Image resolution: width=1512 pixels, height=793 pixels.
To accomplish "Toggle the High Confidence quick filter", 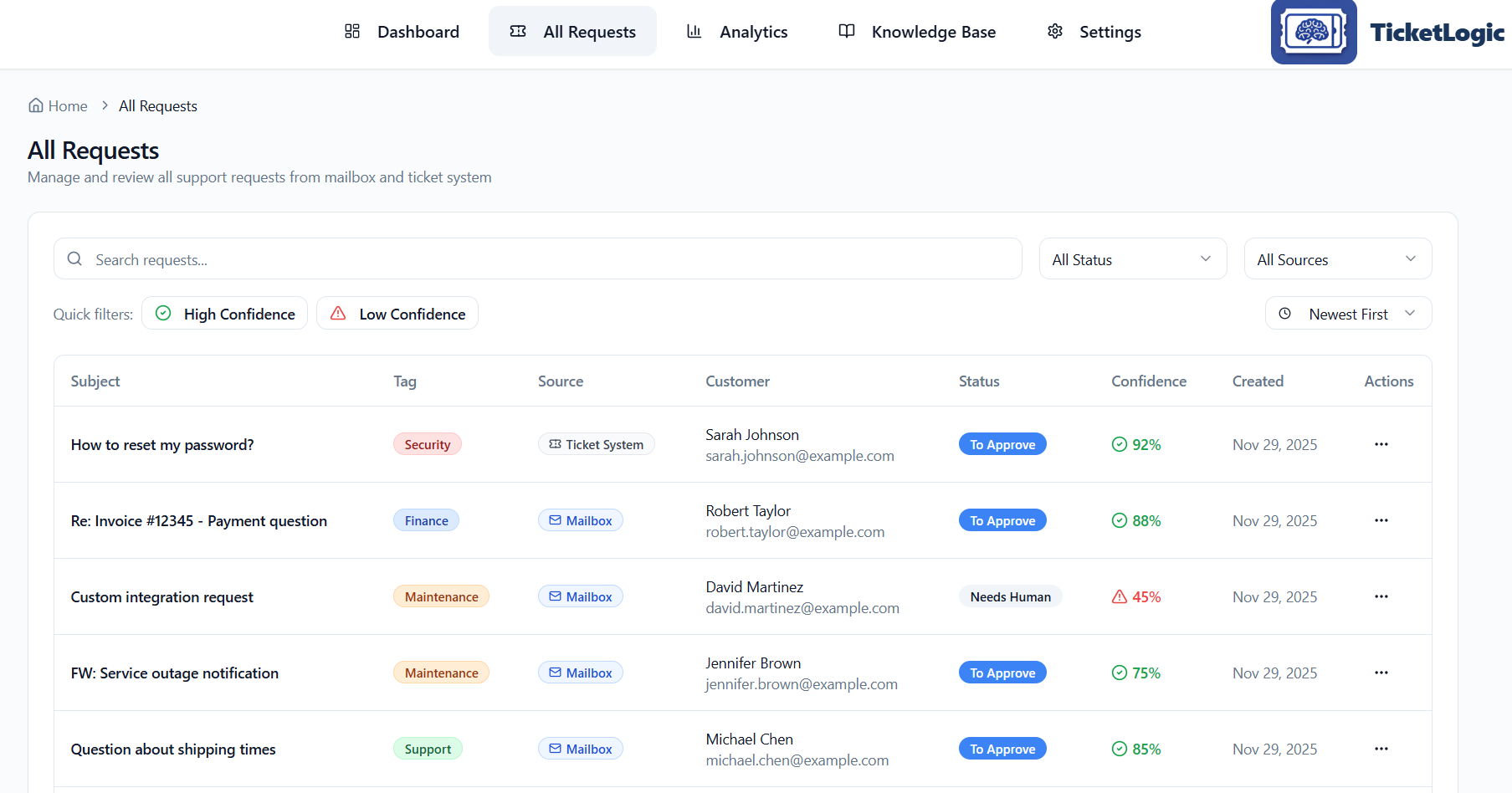I will (224, 314).
